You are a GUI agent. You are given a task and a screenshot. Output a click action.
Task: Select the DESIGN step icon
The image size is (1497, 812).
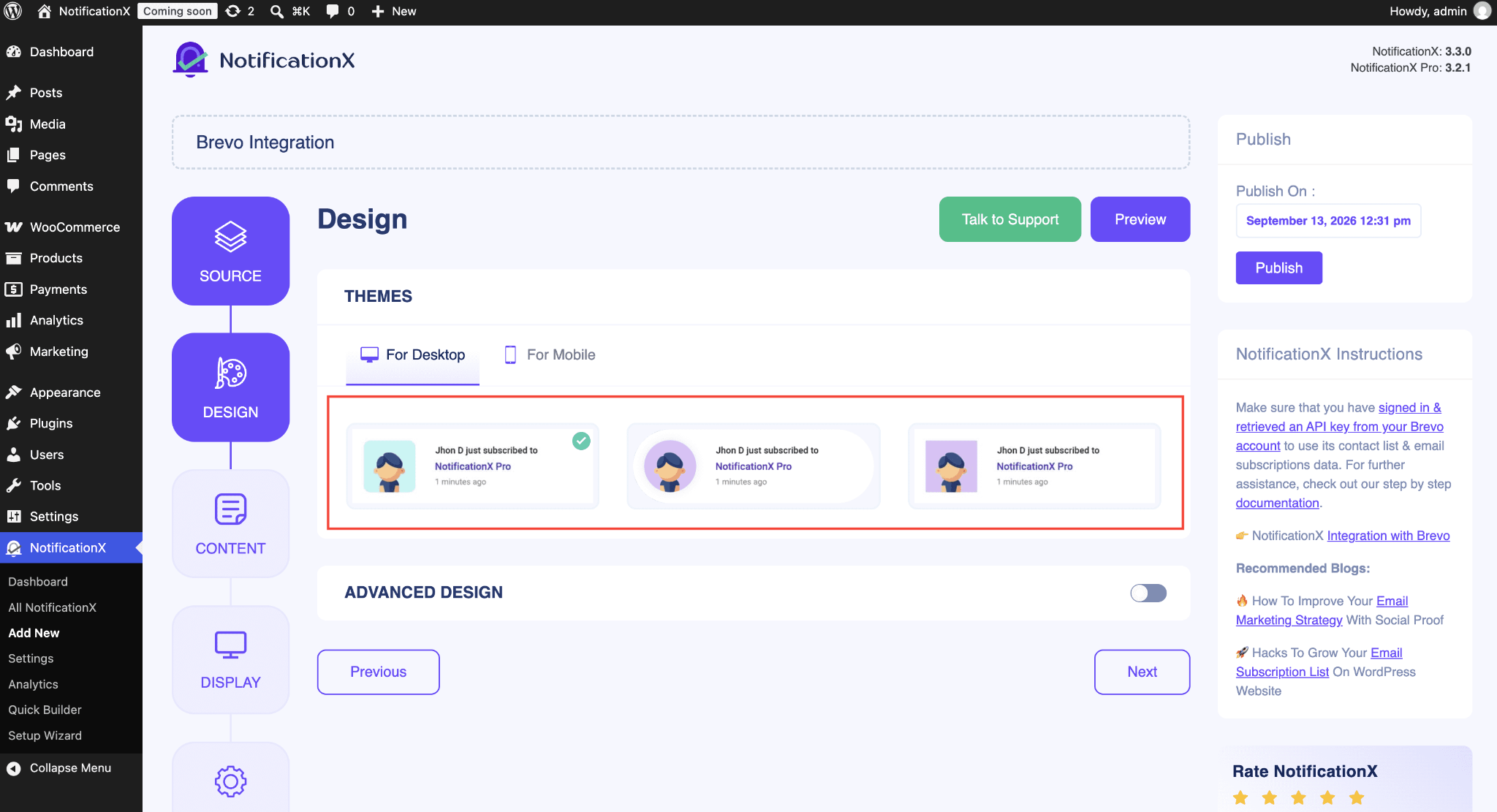point(230,373)
